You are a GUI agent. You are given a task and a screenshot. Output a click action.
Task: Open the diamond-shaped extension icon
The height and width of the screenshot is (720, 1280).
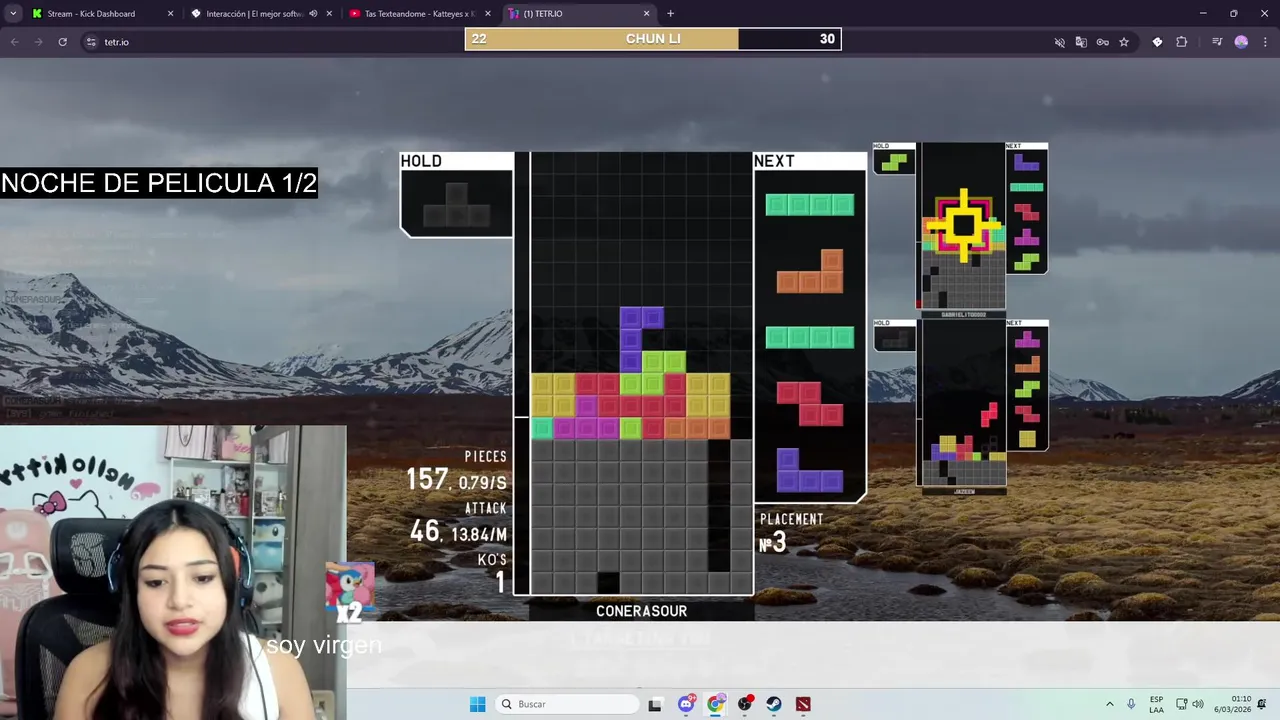click(x=1157, y=42)
